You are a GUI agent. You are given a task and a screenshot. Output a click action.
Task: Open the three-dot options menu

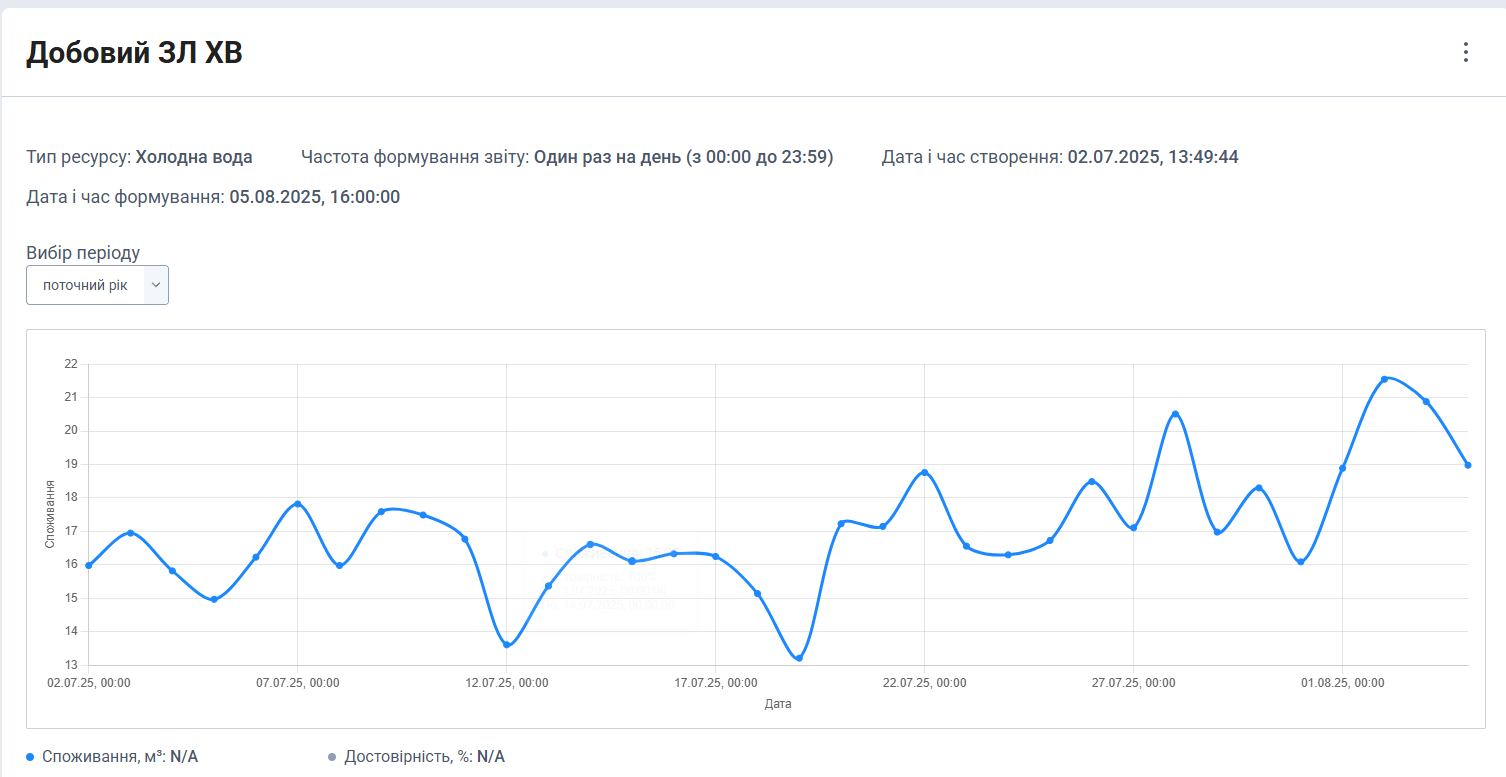point(1465,52)
